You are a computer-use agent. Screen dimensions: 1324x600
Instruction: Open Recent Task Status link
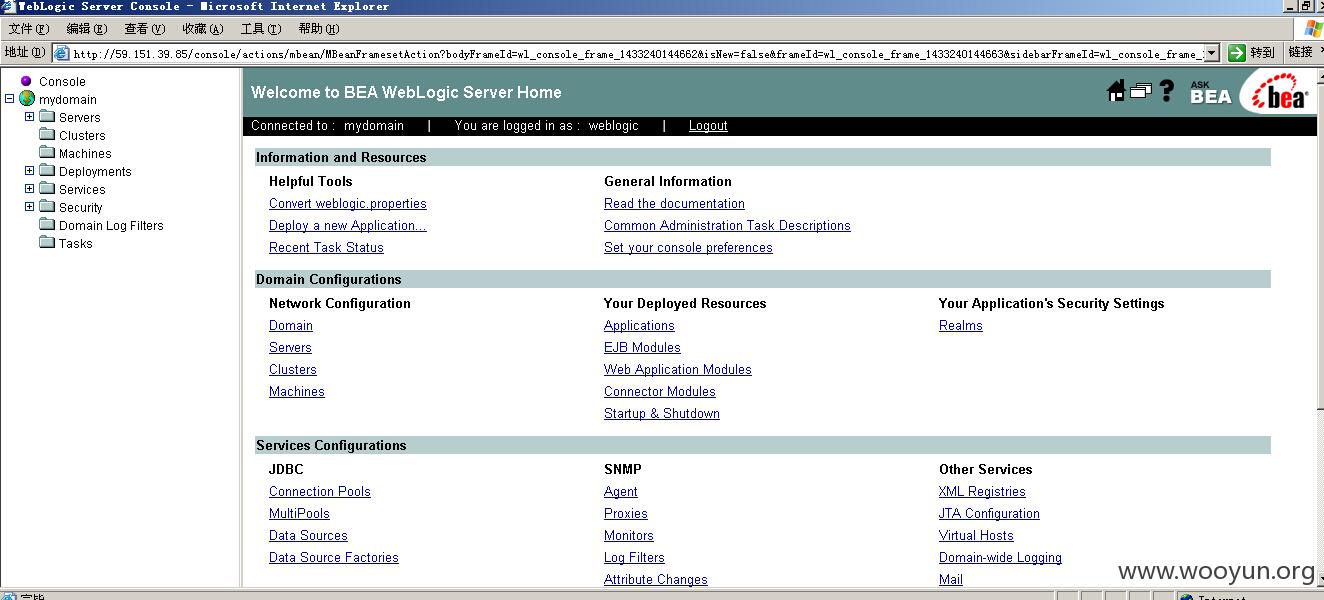tap(326, 248)
